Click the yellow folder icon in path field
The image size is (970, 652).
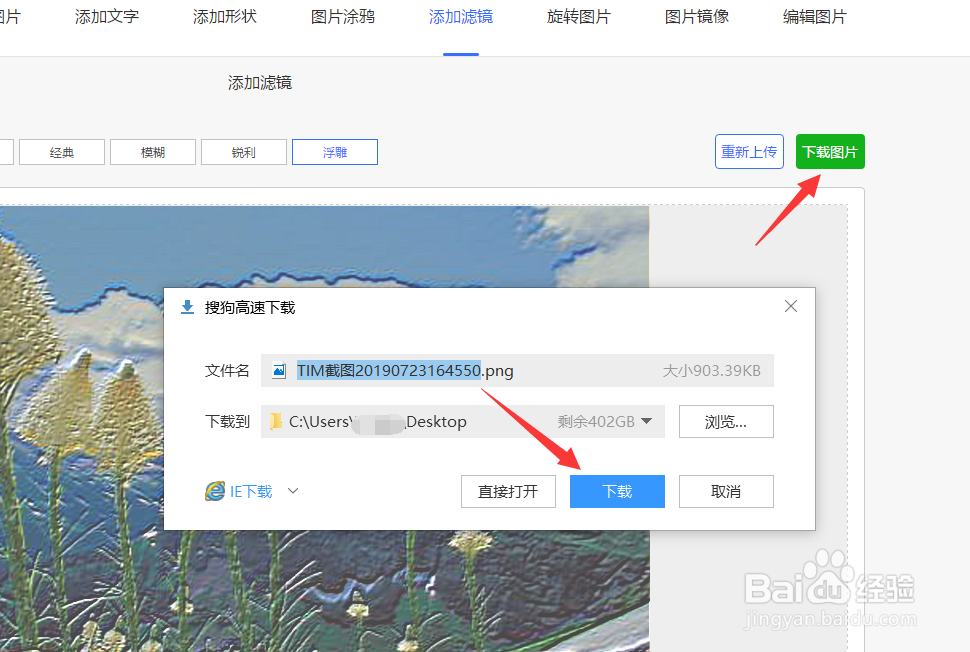[x=276, y=421]
